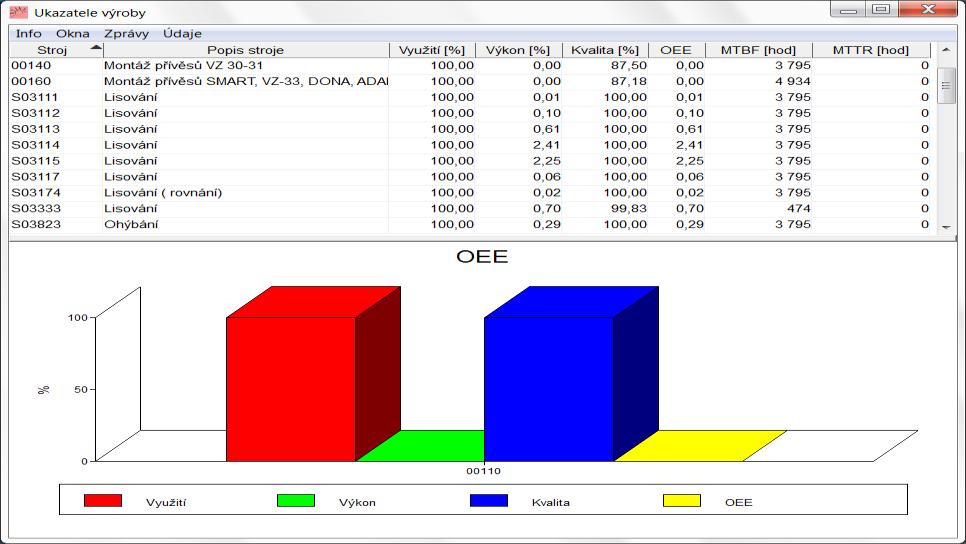Click blue Kvalita legend swatch
Screen dimensions: 966x544
pyautogui.click(x=489, y=500)
